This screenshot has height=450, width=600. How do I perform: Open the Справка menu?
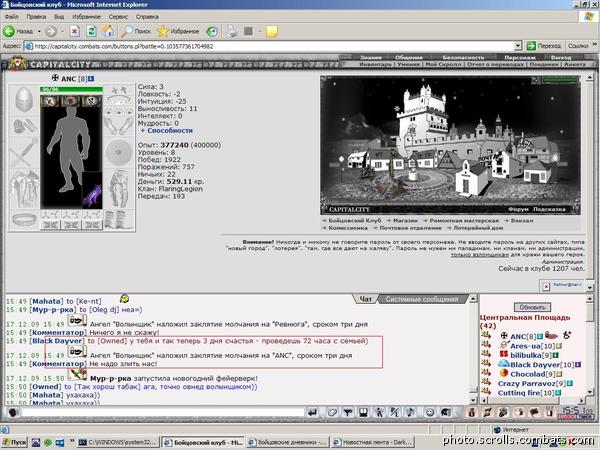tap(147, 16)
